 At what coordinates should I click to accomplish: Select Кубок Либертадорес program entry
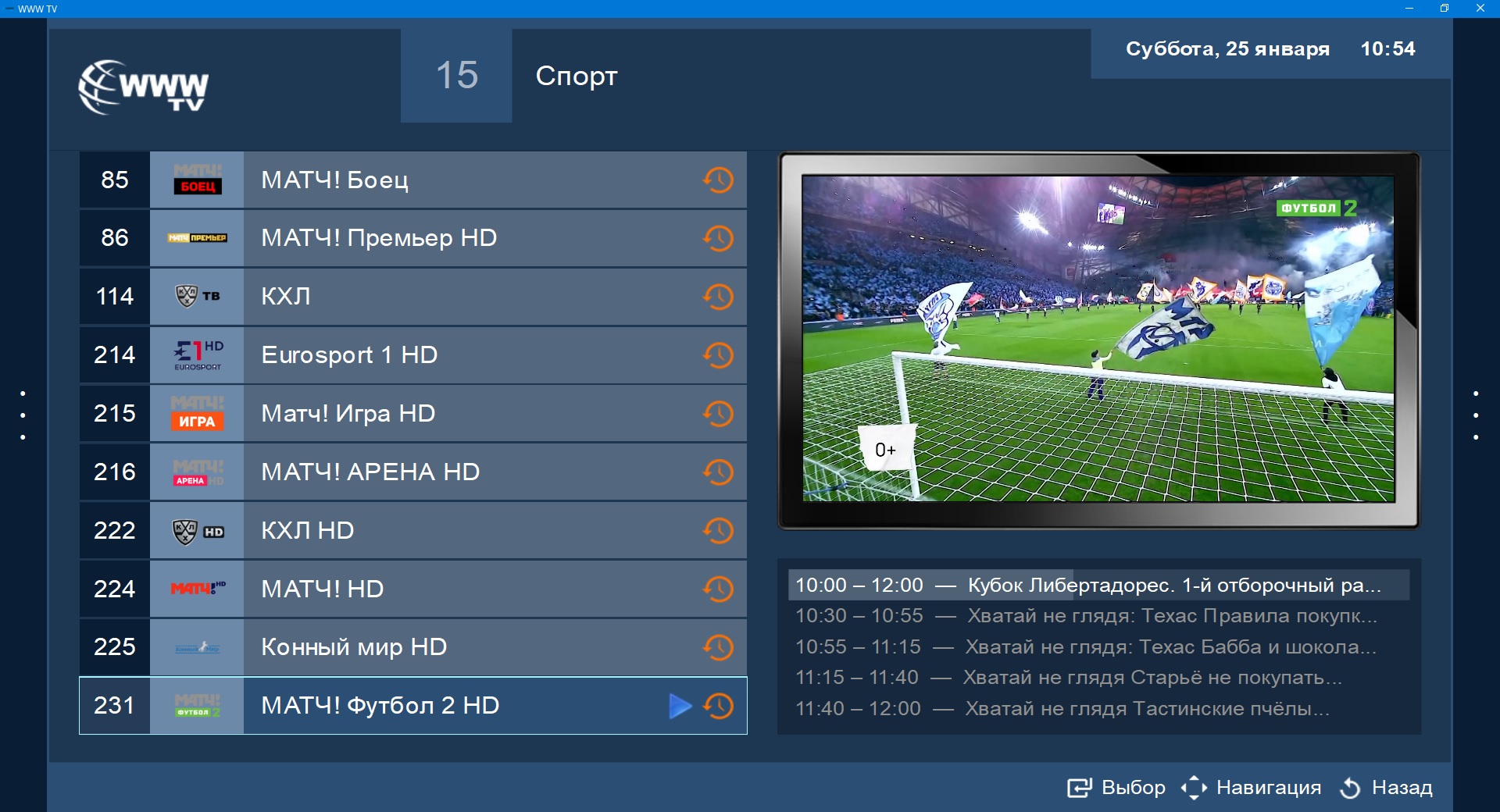click(1098, 586)
